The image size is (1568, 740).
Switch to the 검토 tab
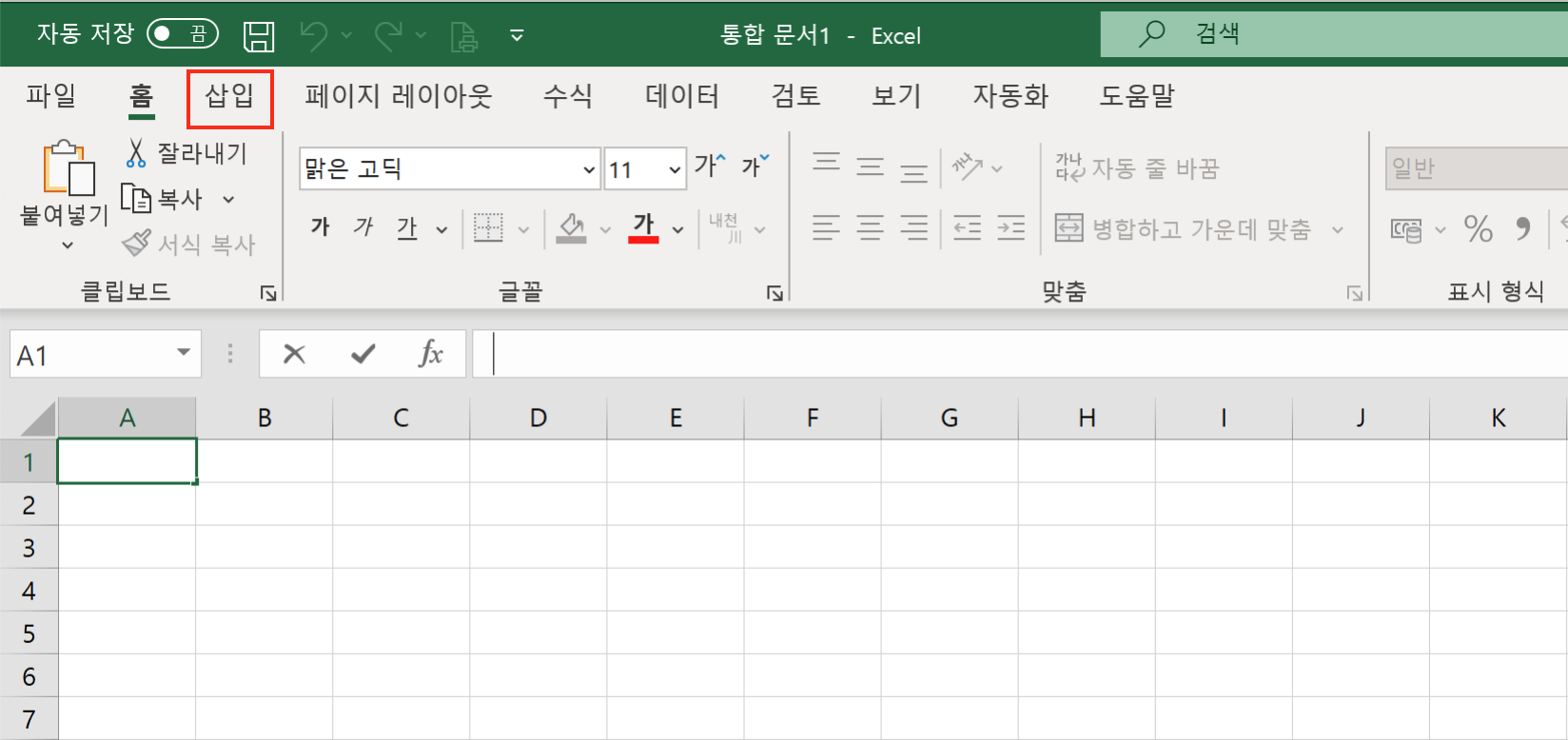coord(795,96)
